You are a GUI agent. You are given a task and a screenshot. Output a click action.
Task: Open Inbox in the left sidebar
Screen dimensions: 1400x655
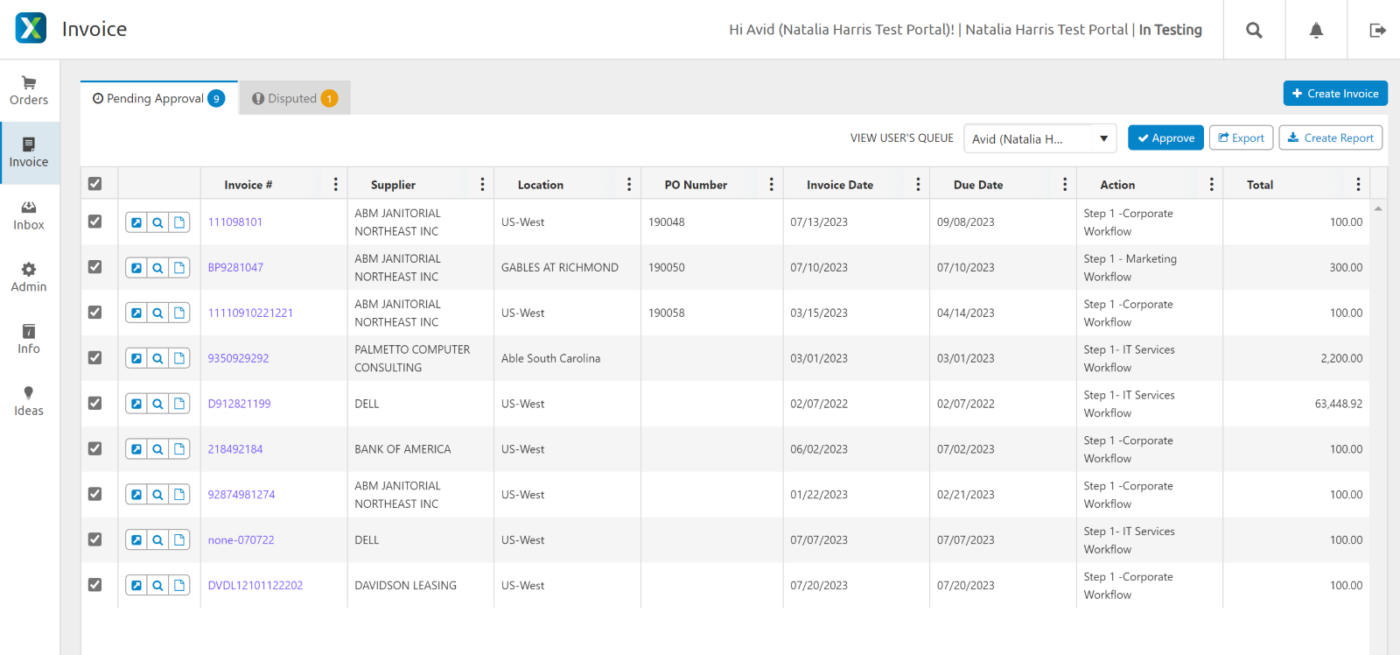[29, 215]
